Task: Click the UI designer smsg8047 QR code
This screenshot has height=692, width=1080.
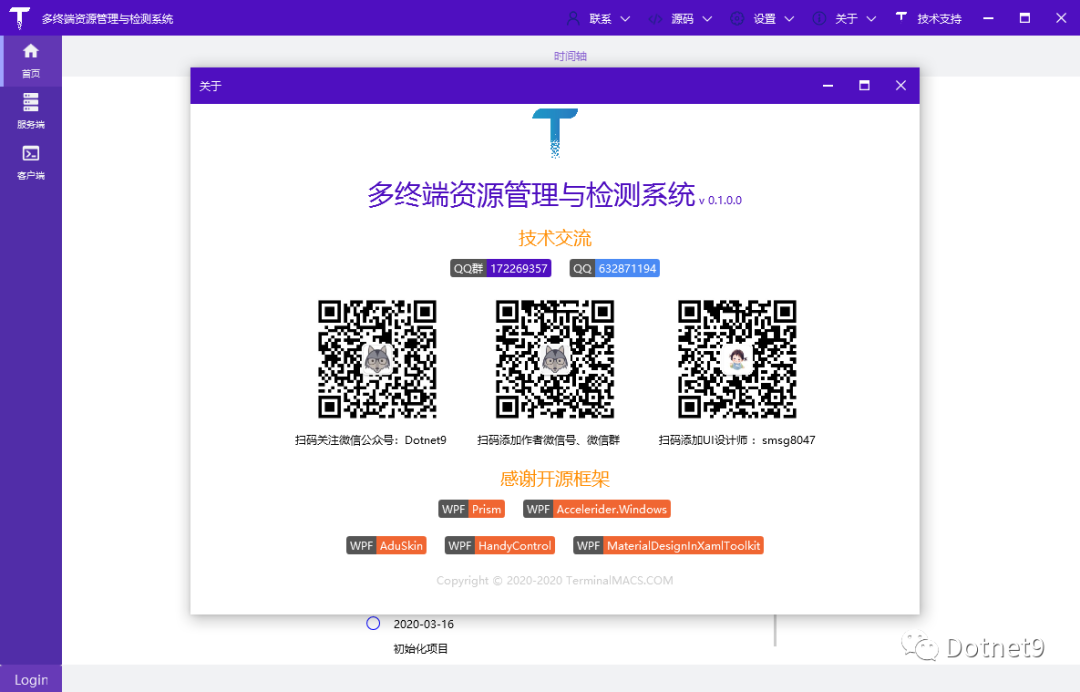Action: coord(737,359)
